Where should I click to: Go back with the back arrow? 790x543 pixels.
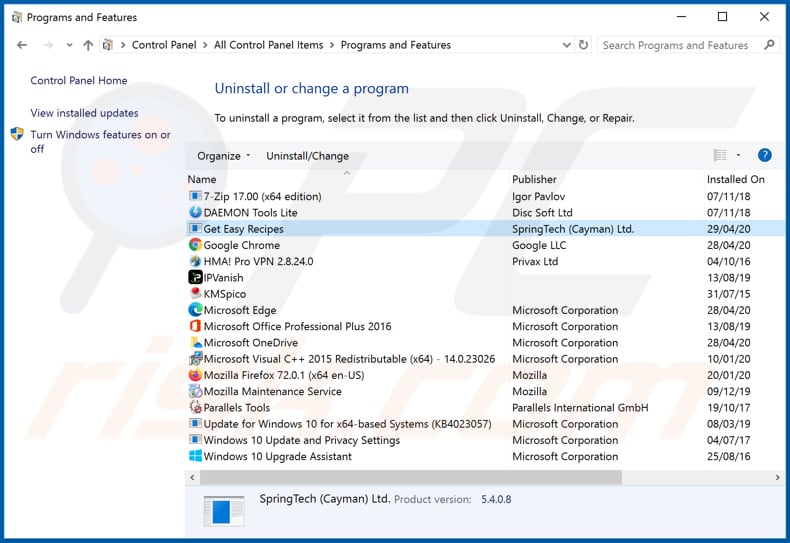tap(22, 45)
